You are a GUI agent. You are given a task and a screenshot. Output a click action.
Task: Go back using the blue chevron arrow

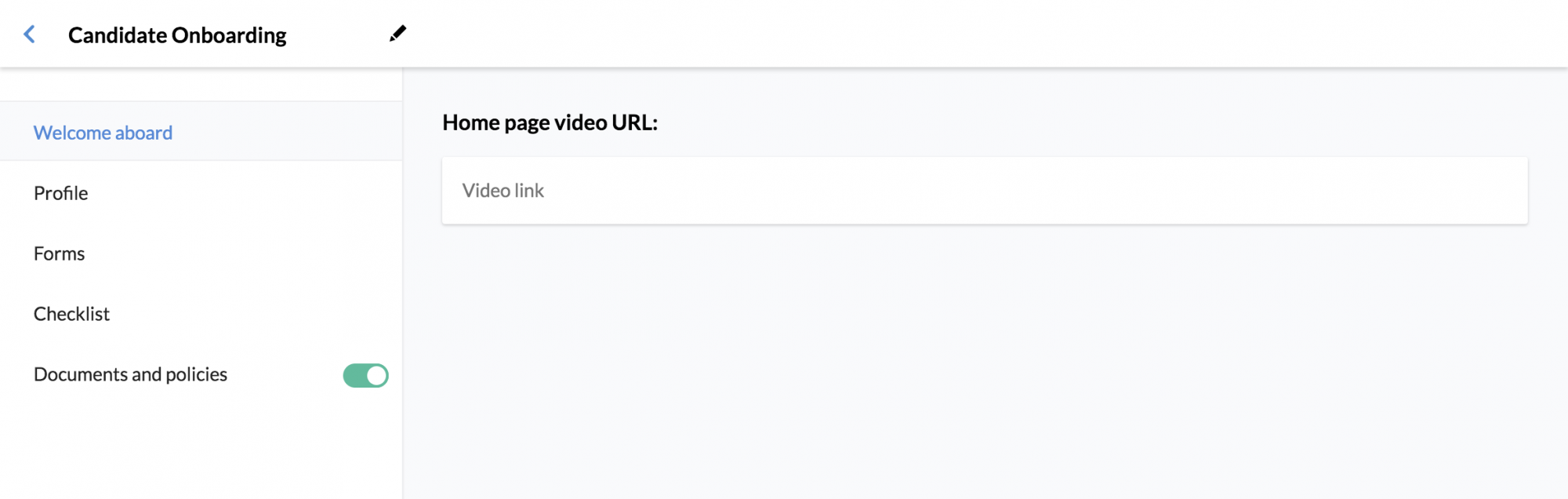pos(30,35)
